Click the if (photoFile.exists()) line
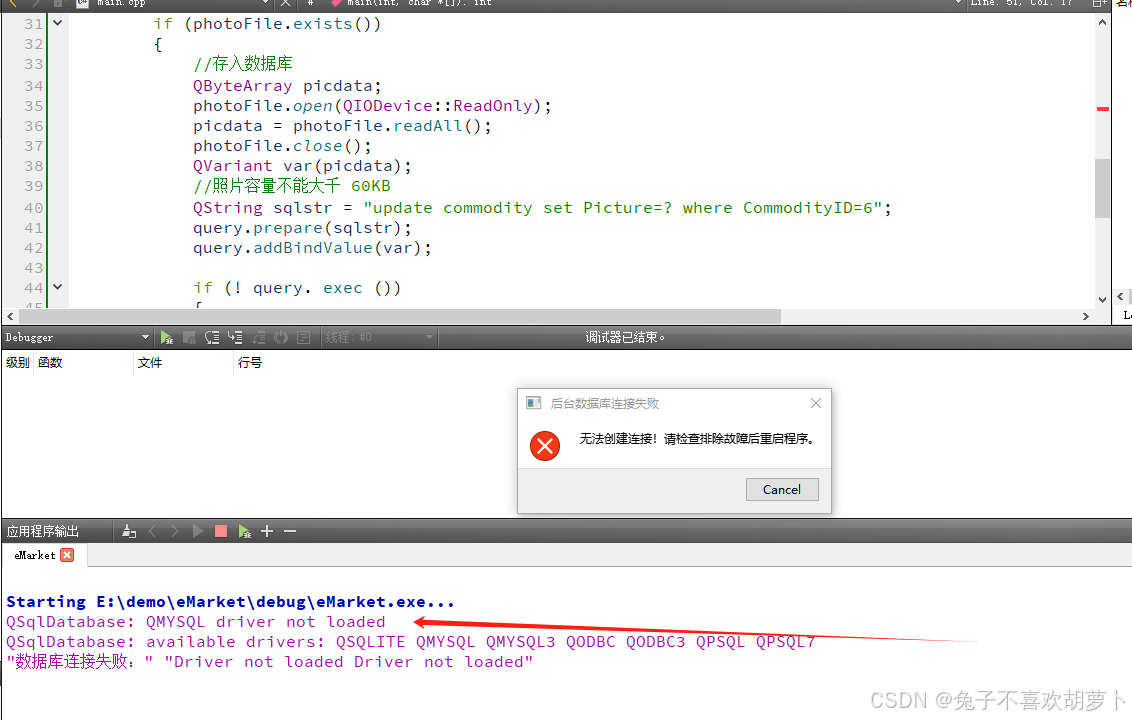Screen dimensions: 1132x720 266,24
